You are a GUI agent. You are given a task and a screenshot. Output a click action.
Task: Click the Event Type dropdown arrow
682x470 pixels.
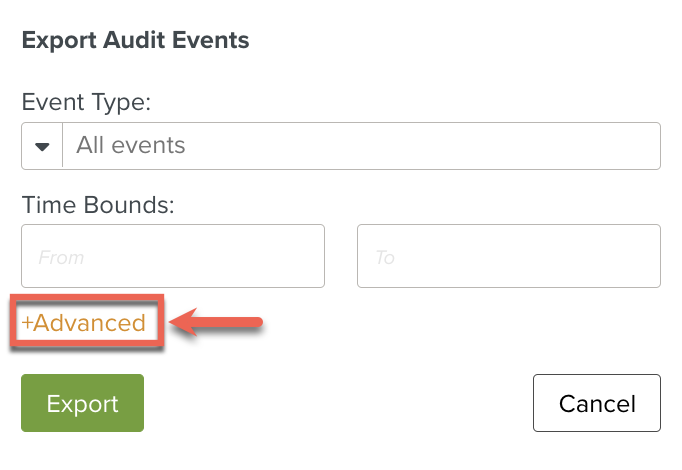click(x=42, y=146)
